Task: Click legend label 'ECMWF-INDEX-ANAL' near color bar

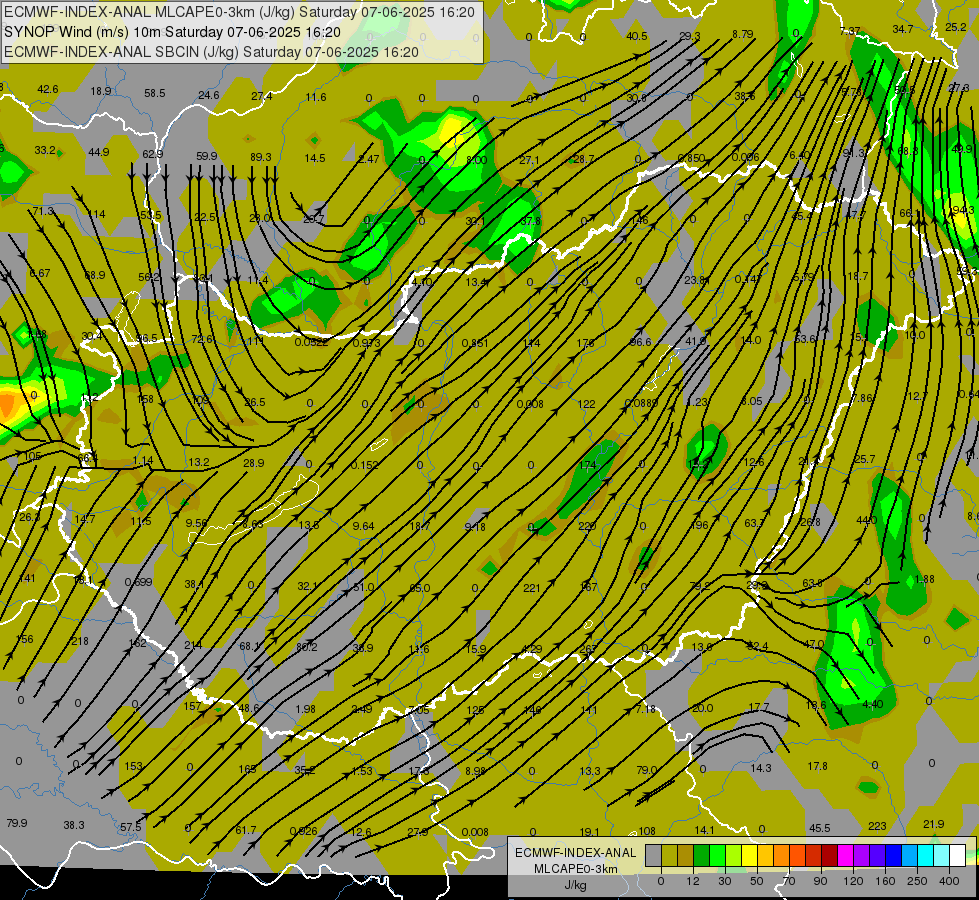Action: click(576, 853)
